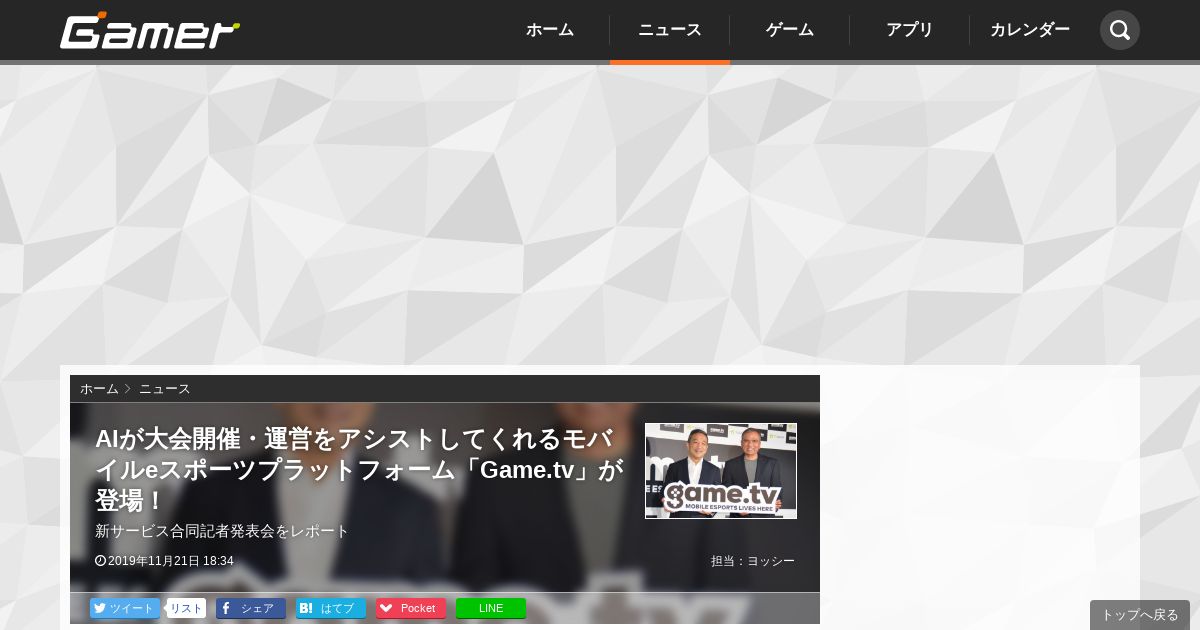This screenshot has height=630, width=1200.
Task: Bookmark with the はてブ button
Action: pyautogui.click(x=331, y=608)
